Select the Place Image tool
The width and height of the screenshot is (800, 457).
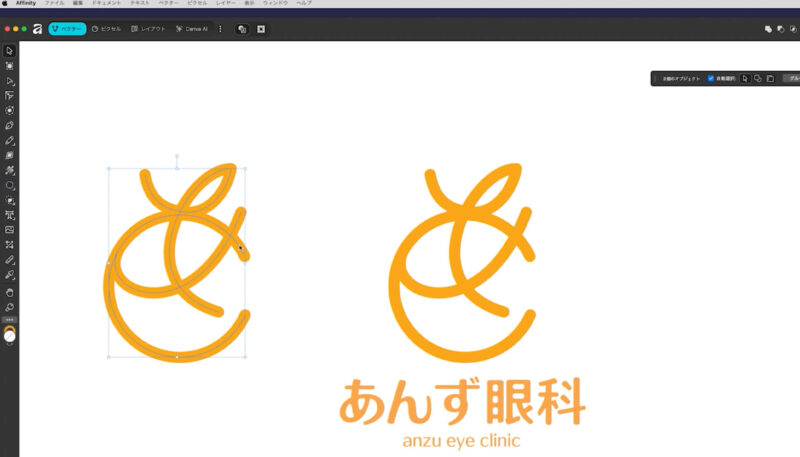tap(9, 230)
